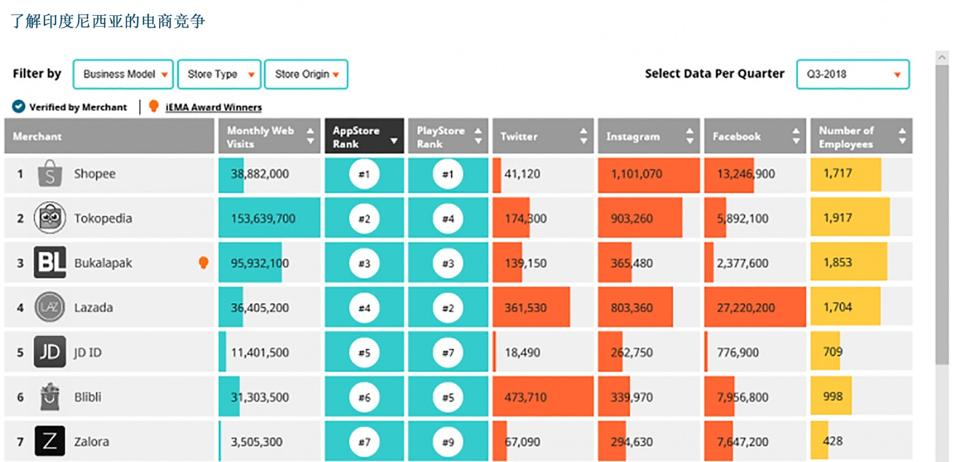Click the Shopee shopping bag logo
The image size is (958, 462).
click(x=50, y=174)
